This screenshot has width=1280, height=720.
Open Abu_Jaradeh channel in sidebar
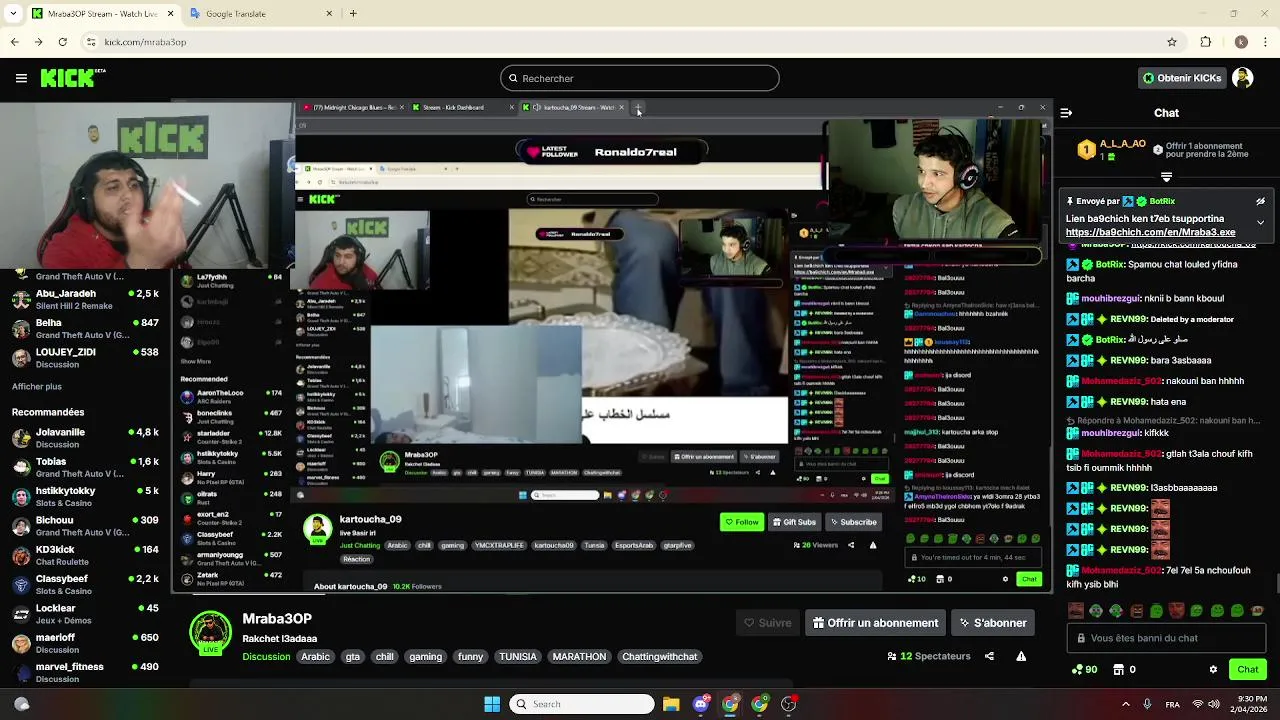click(x=85, y=300)
